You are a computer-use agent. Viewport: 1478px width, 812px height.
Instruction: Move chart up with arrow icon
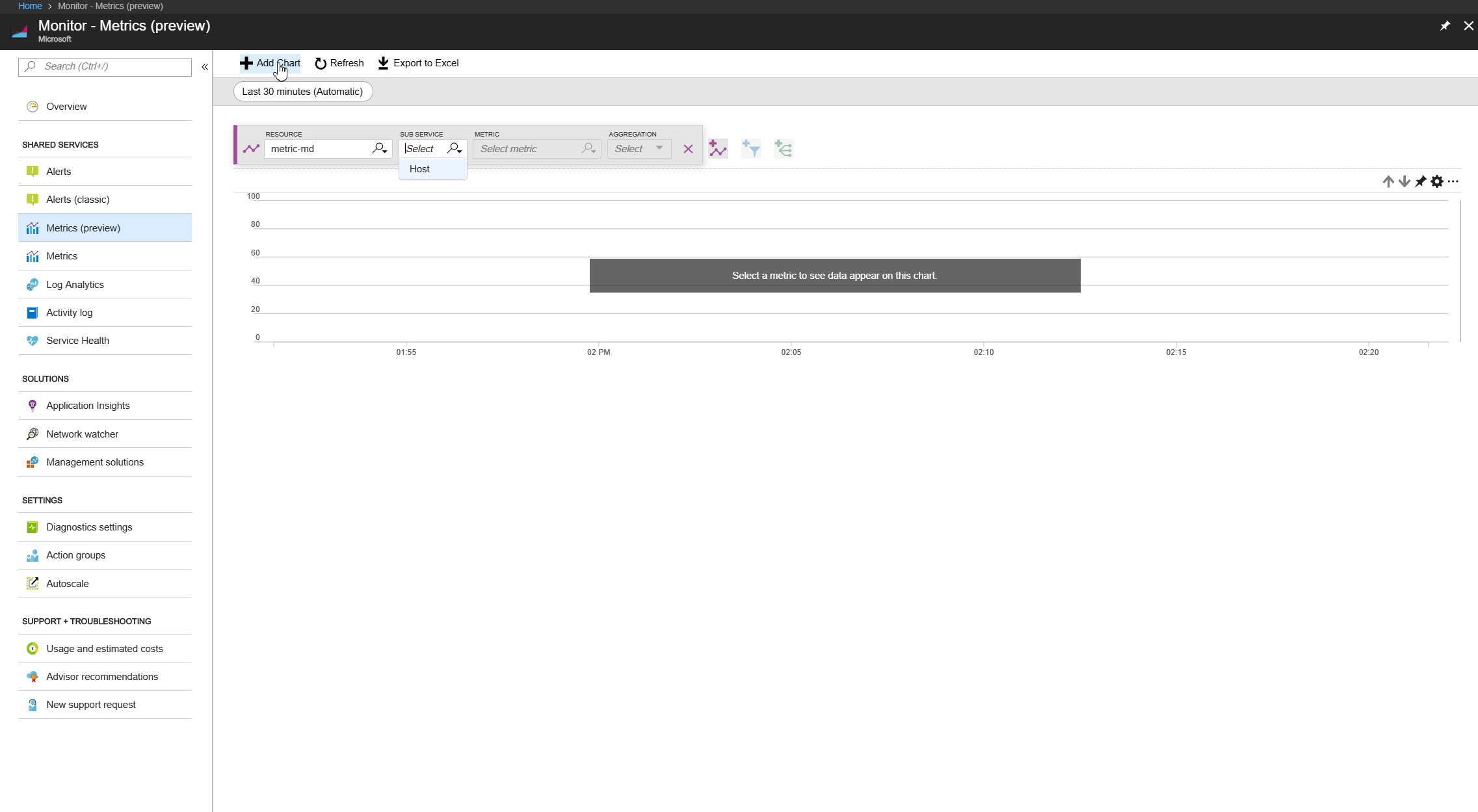[x=1388, y=181]
